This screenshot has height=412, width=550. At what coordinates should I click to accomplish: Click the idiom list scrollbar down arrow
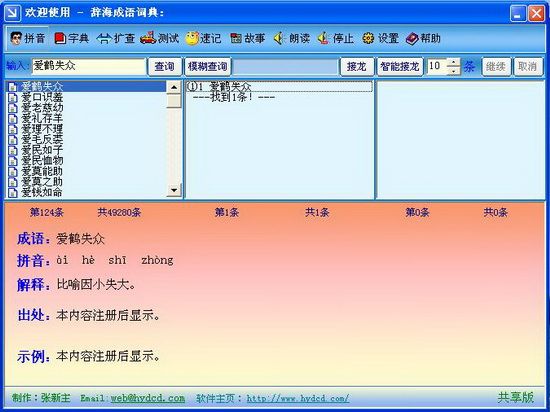click(174, 190)
